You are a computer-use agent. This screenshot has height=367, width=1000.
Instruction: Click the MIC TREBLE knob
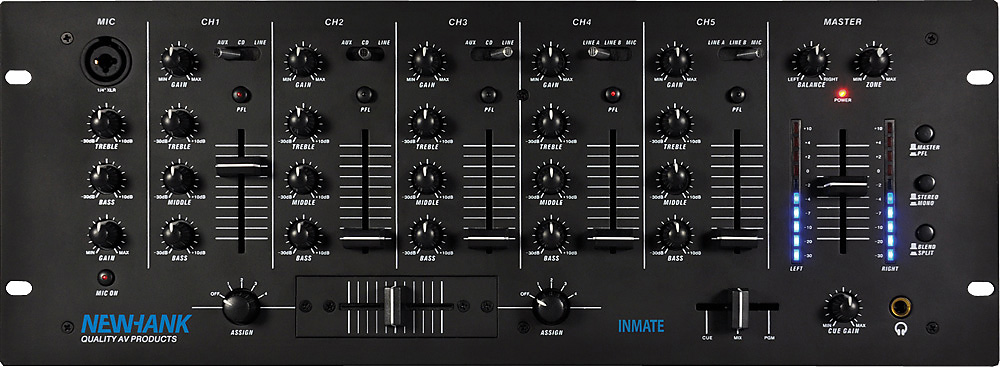106,124
